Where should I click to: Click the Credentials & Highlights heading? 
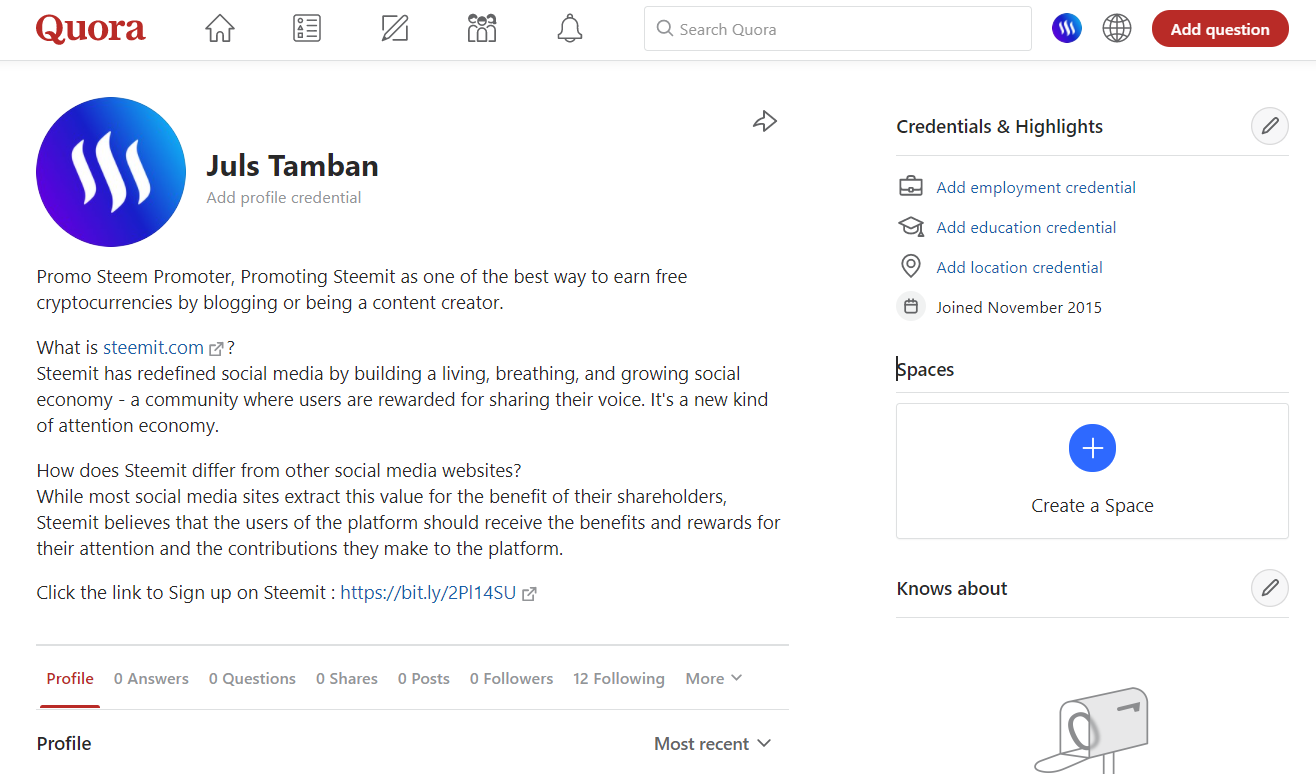(x=1000, y=127)
